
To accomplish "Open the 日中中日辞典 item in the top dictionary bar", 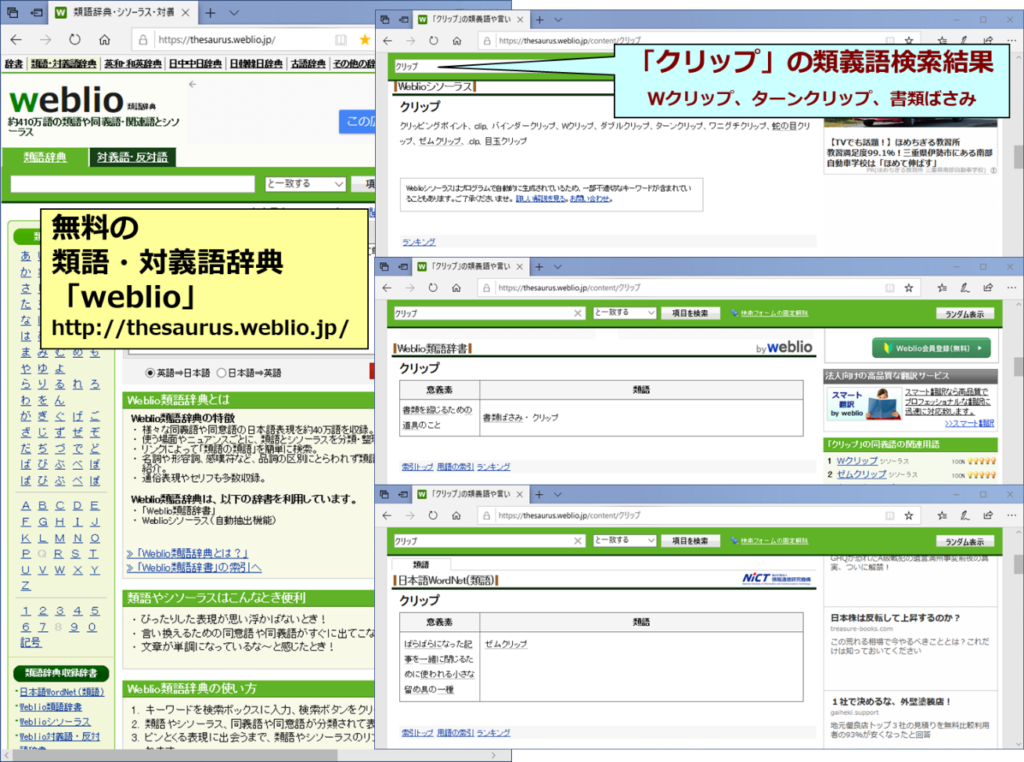I will [195, 64].
